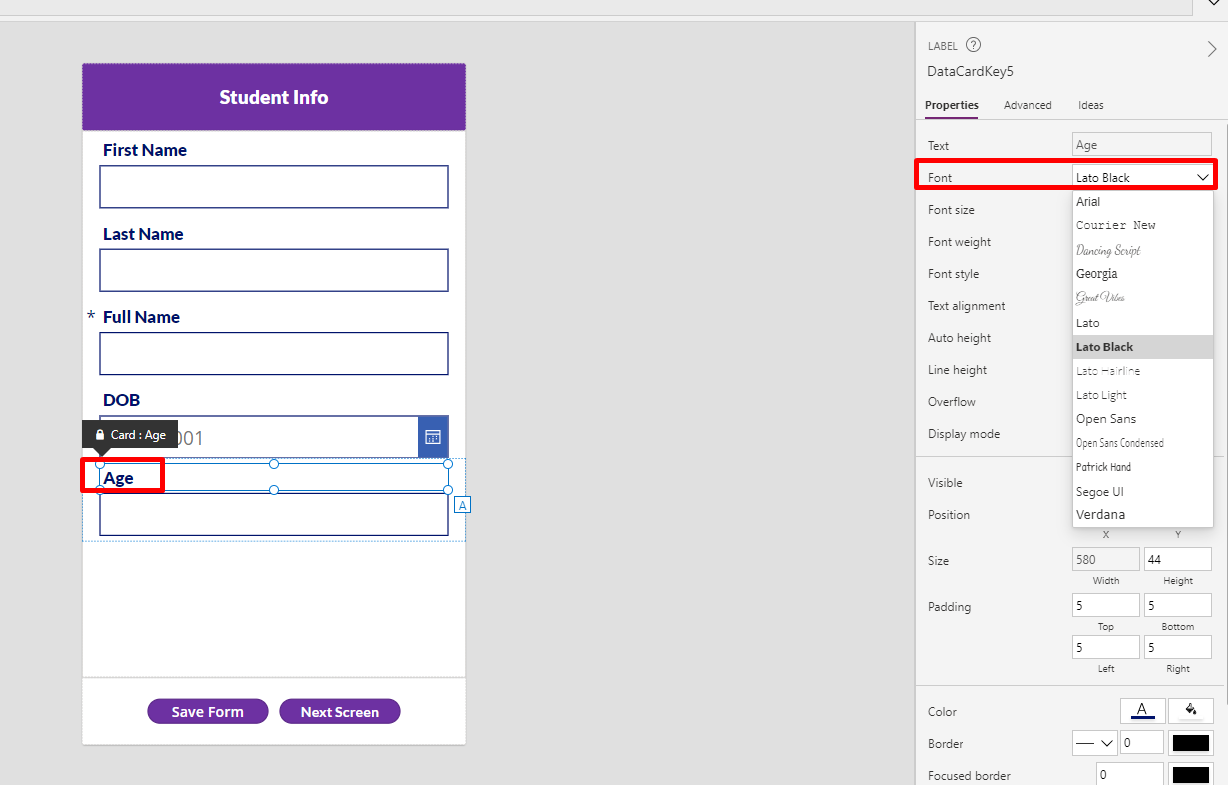Click the border thickness field showing 0

(x=1141, y=743)
